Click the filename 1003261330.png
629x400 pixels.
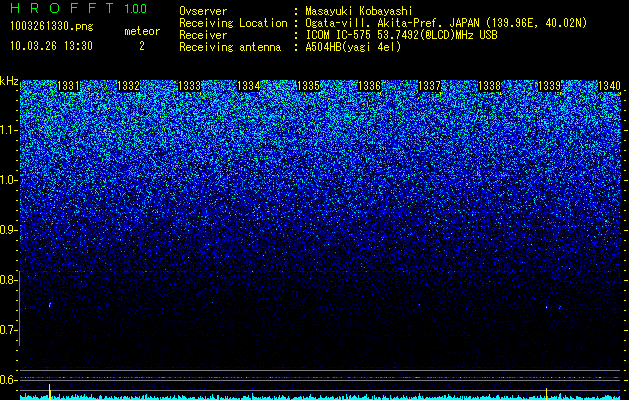[x=52, y=27]
